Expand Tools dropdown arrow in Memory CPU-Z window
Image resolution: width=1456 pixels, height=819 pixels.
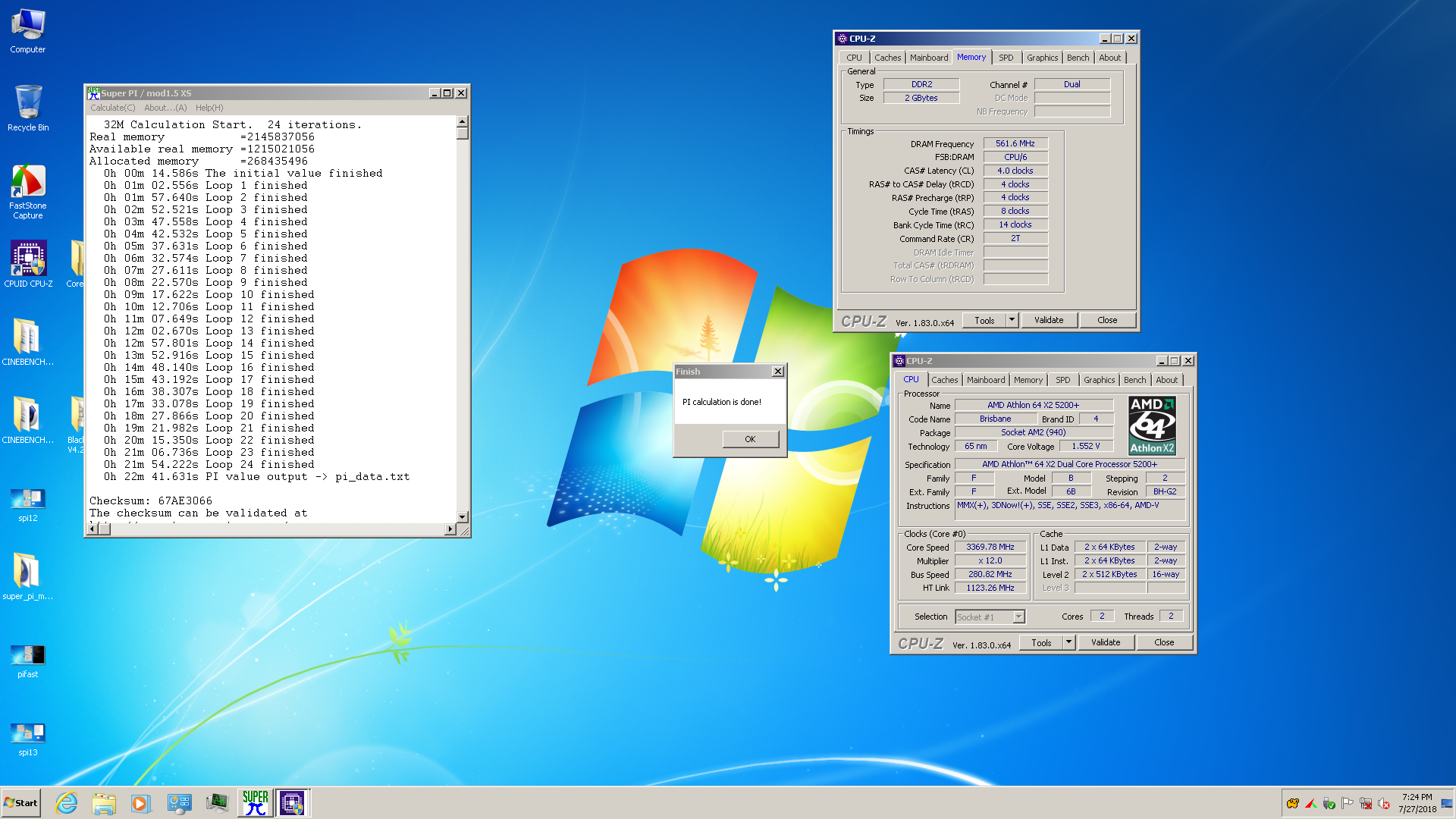(x=1012, y=320)
